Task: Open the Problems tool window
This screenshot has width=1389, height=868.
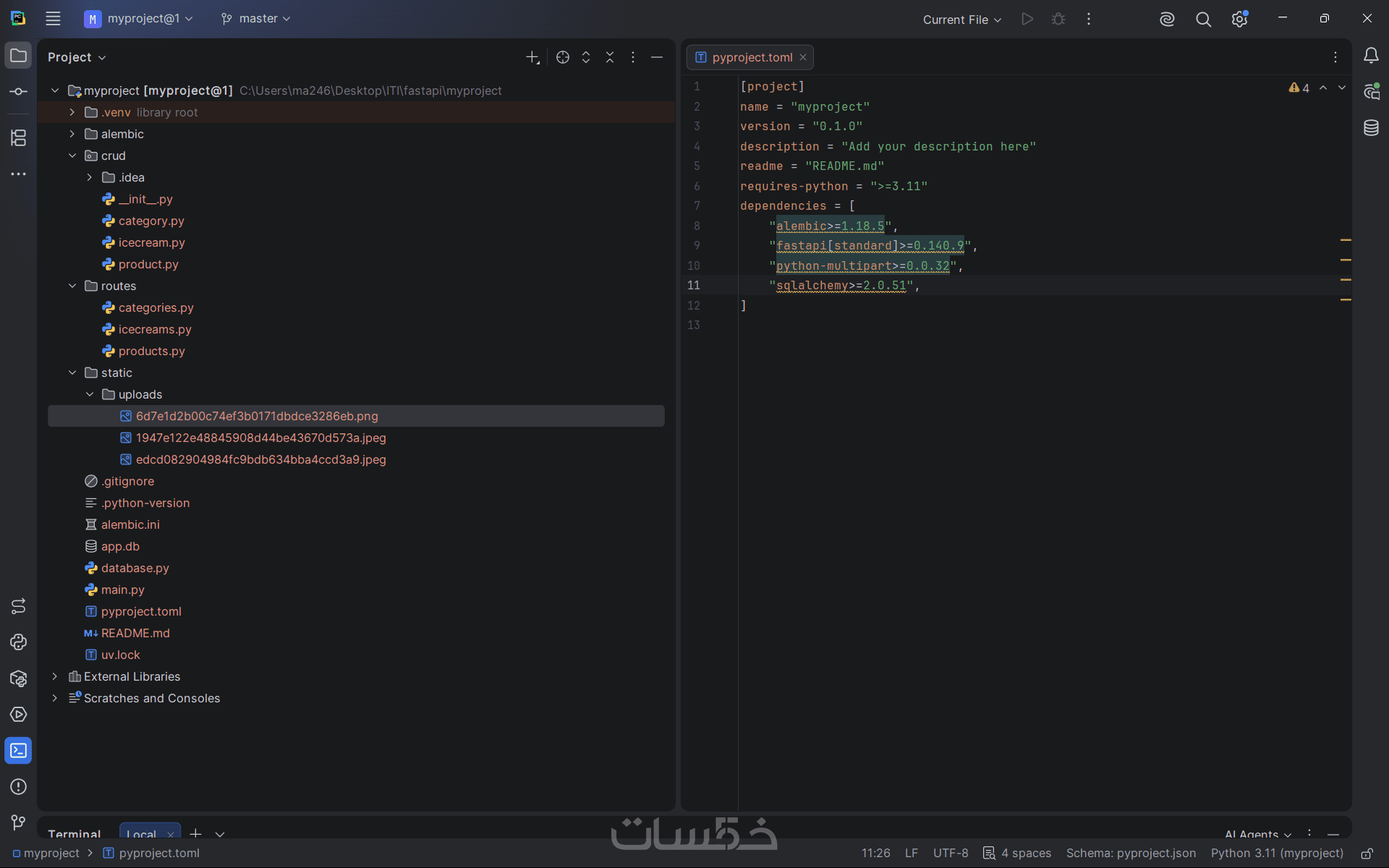Action: click(18, 787)
